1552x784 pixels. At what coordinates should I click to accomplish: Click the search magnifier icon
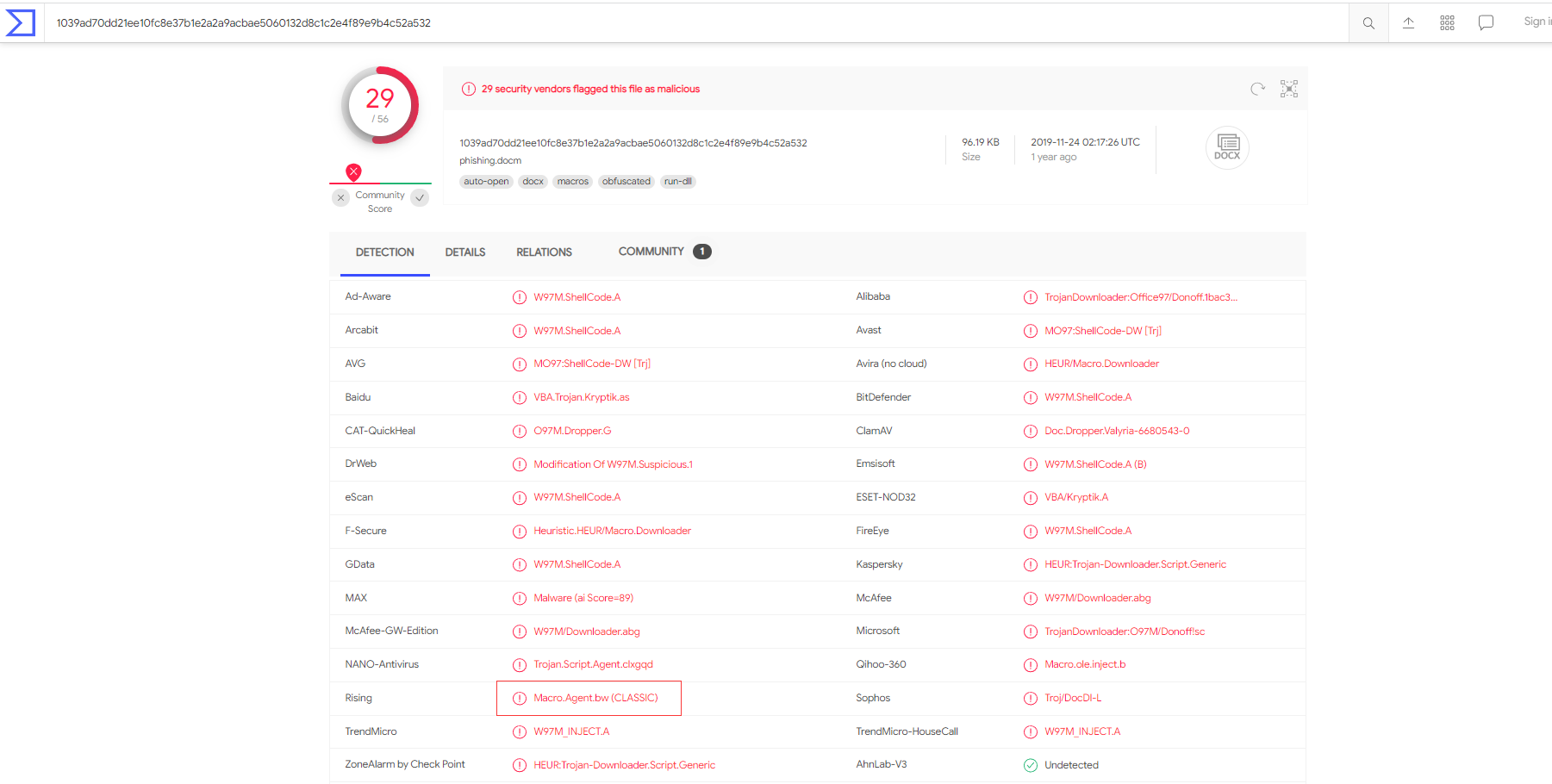(1368, 23)
